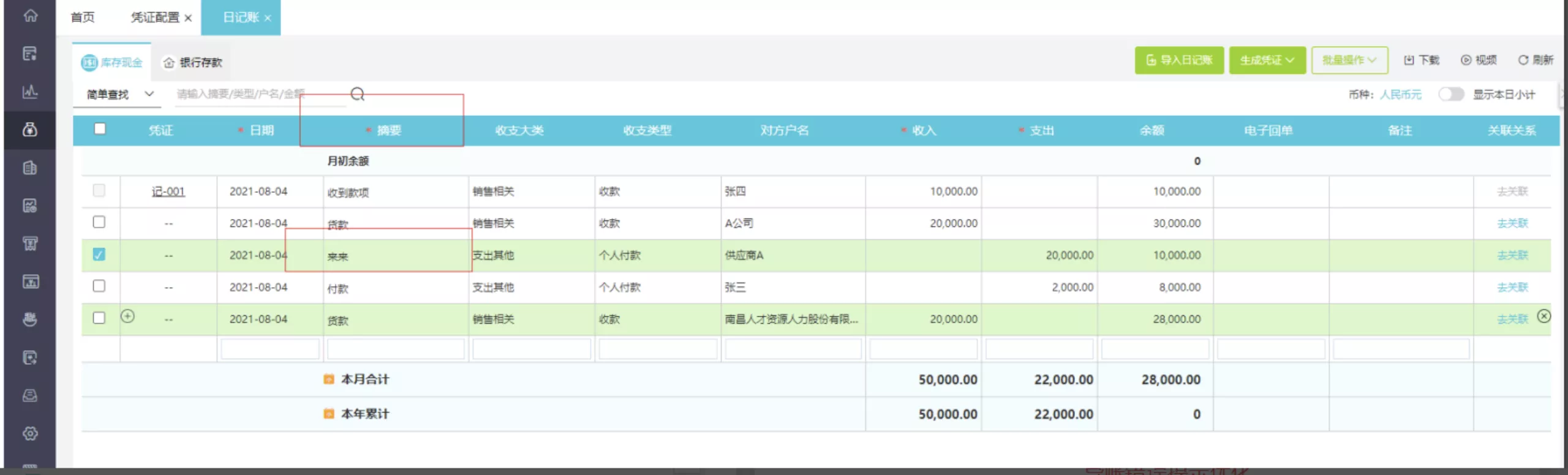Click the 电子回单 column header
Viewport: 1568px width, 475px height.
pos(1268,130)
